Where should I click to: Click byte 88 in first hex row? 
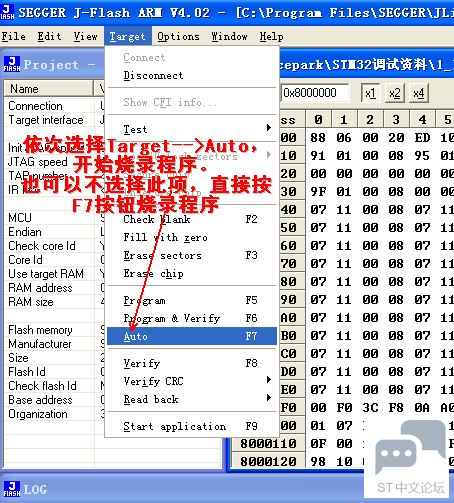pos(318,138)
